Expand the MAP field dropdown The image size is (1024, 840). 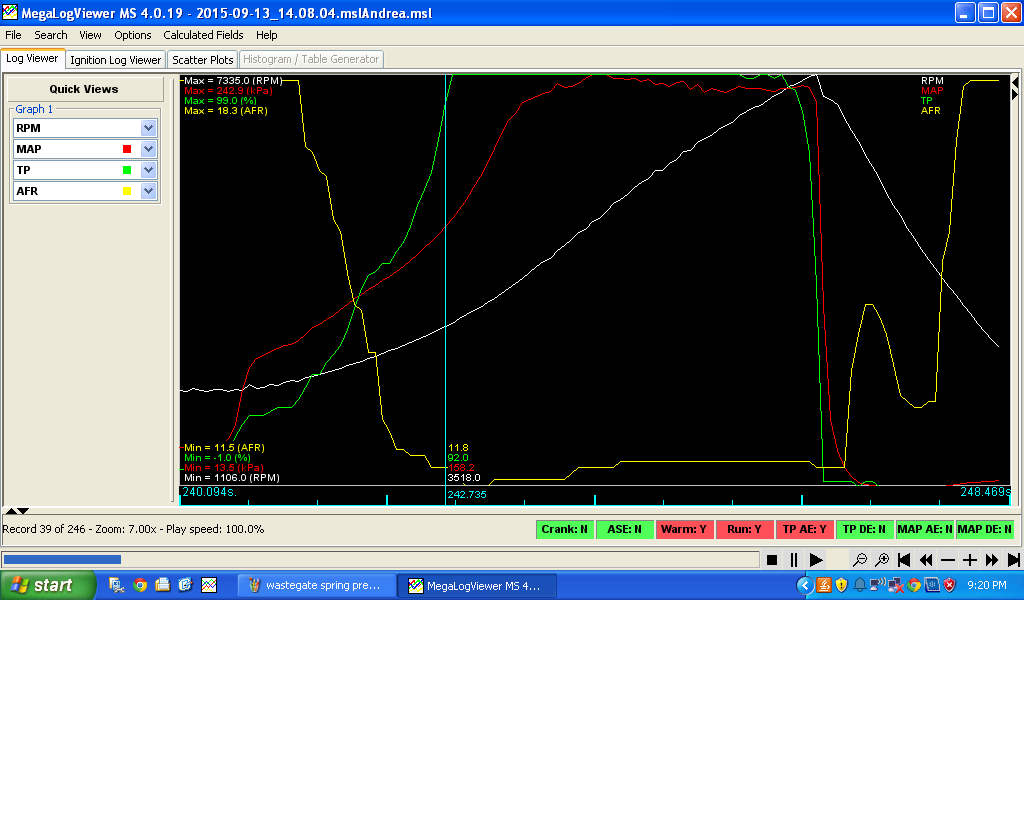point(149,149)
